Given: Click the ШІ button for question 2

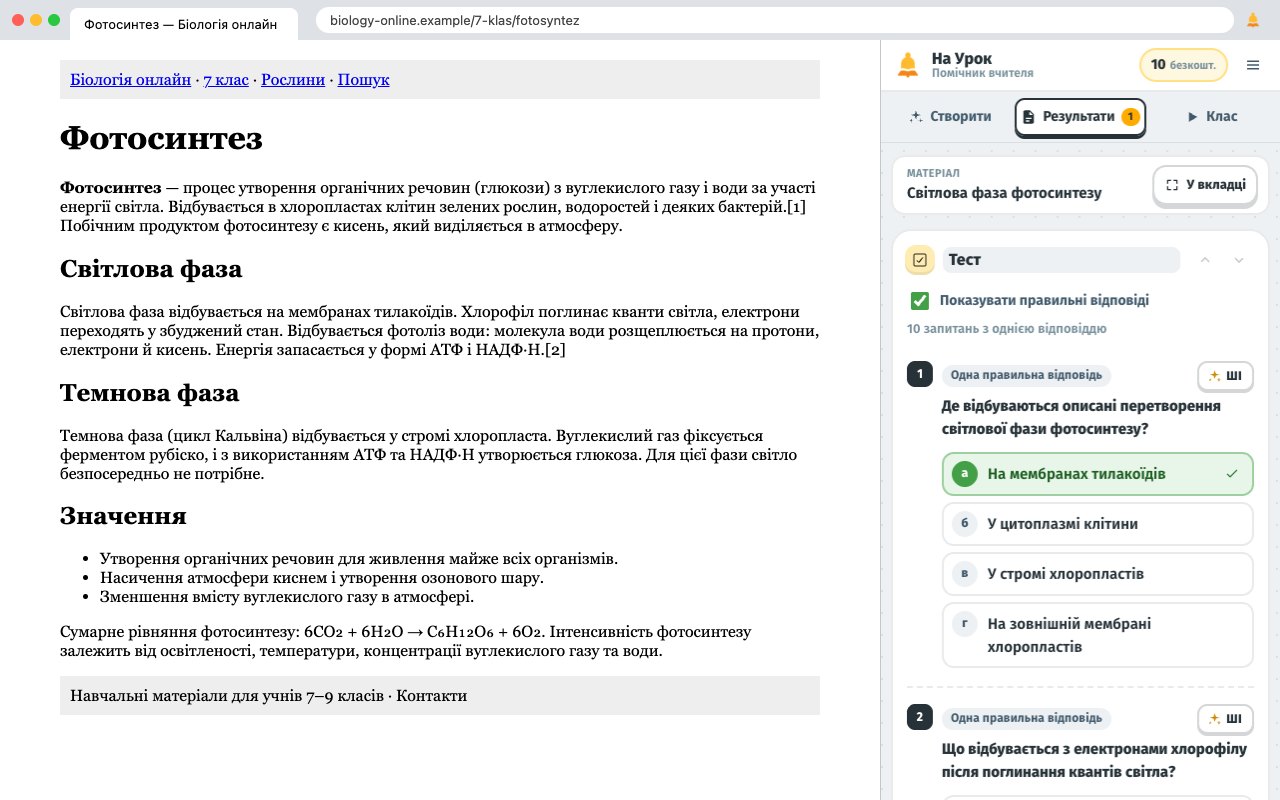Looking at the screenshot, I should point(1225,719).
